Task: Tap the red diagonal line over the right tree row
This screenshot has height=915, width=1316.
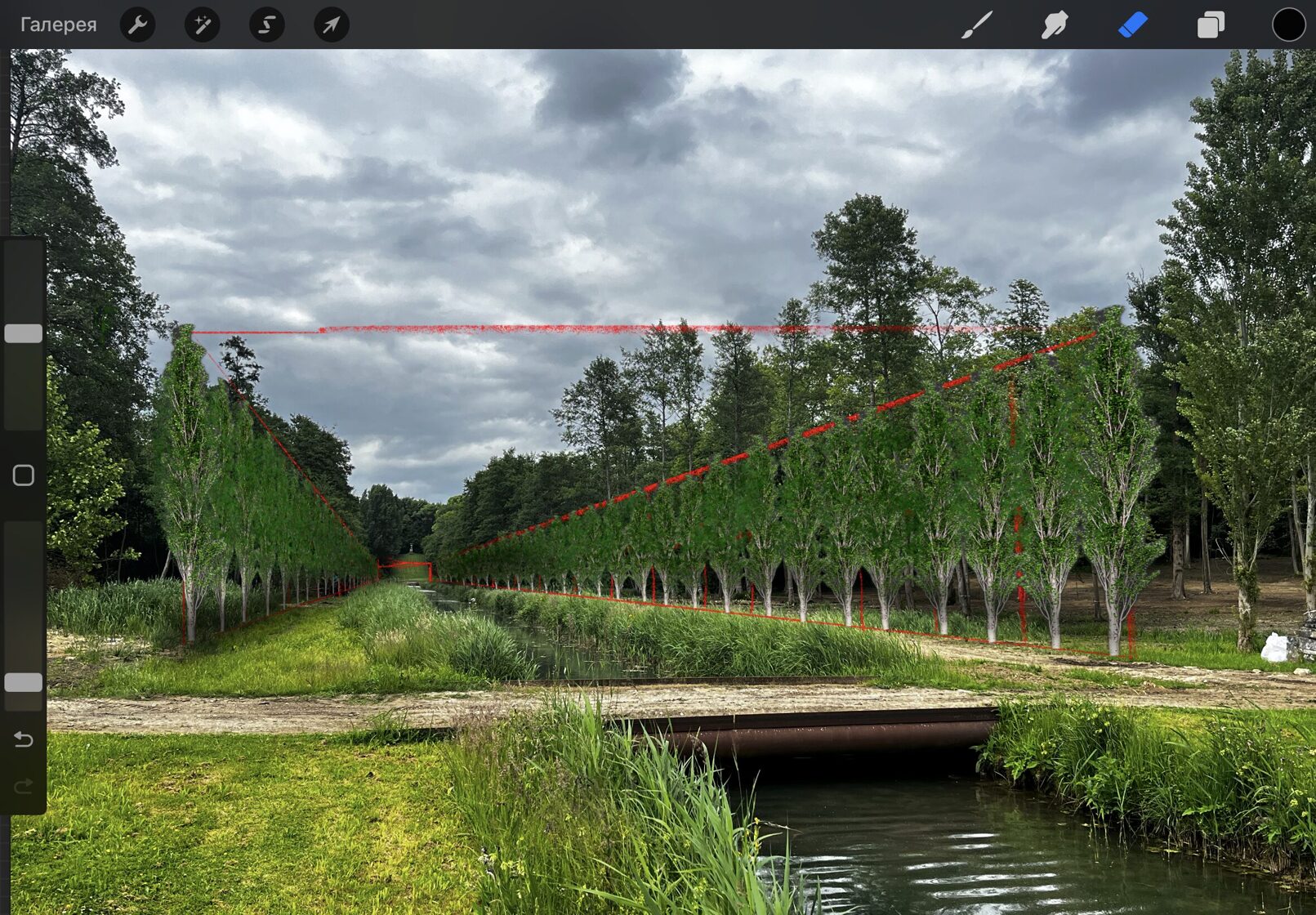Action: [x=817, y=430]
